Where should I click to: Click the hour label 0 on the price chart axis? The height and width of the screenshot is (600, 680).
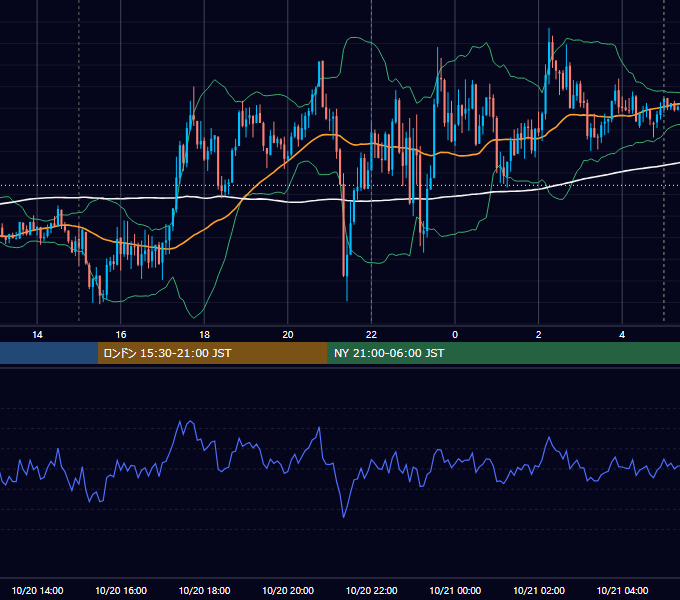click(455, 335)
